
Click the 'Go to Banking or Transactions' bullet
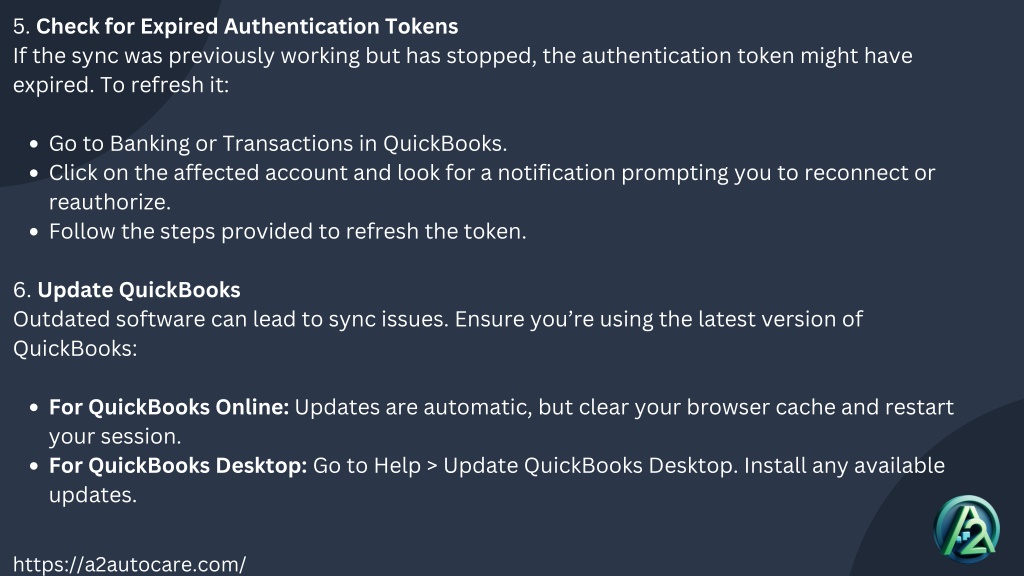click(x=278, y=144)
